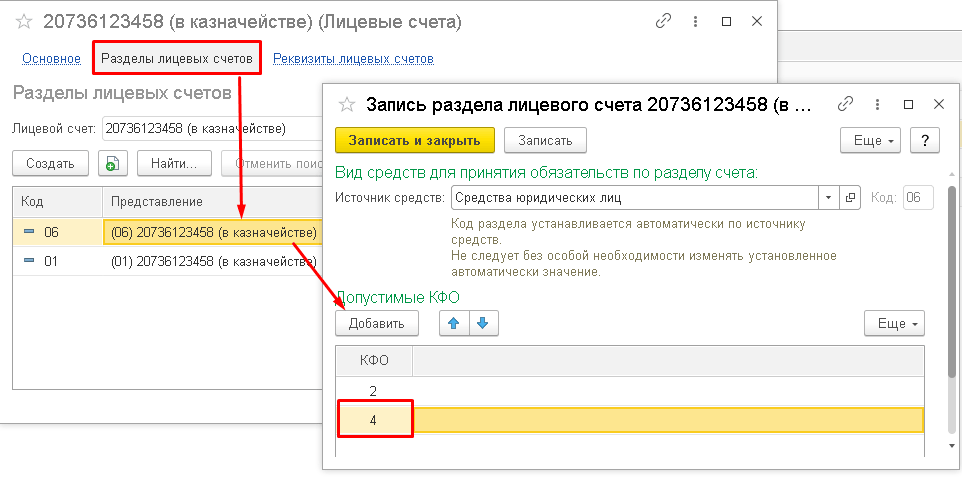Select row 01 in sections list
The image size is (962, 477).
163,262
